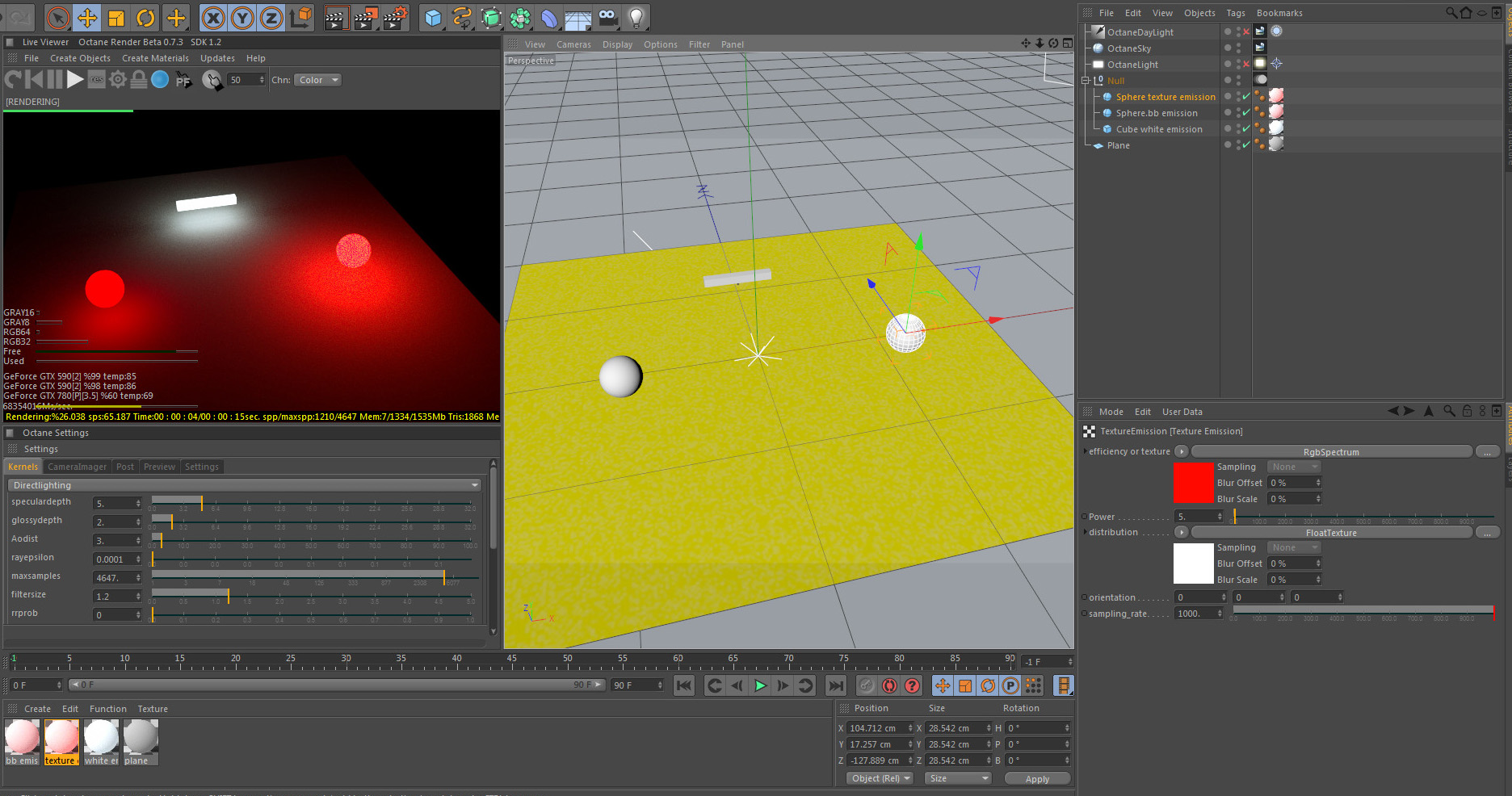Expand the distribution arrow button
Screen dimensions: 1512x796
click(x=1181, y=532)
